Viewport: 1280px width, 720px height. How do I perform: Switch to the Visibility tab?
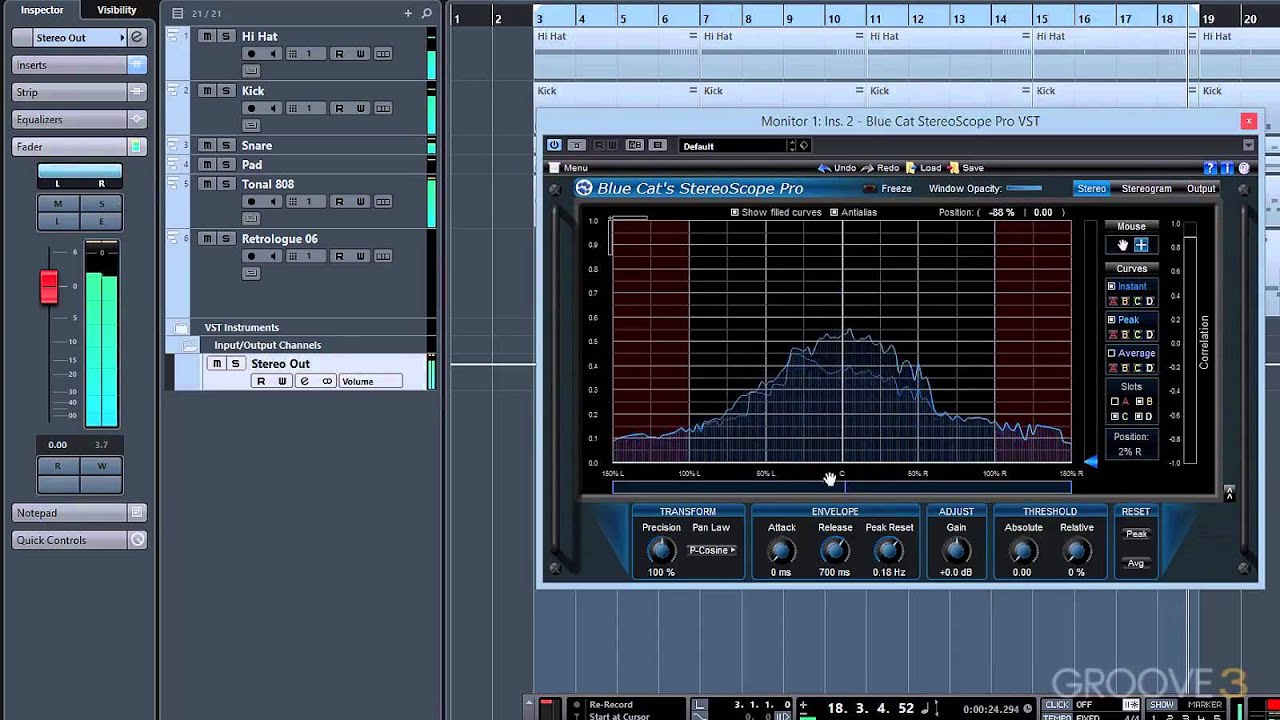point(117,10)
